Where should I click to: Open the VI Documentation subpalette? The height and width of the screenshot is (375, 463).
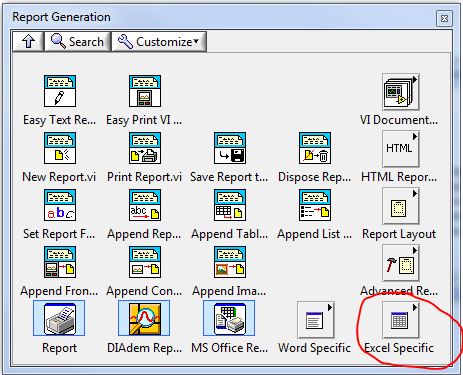click(x=400, y=92)
